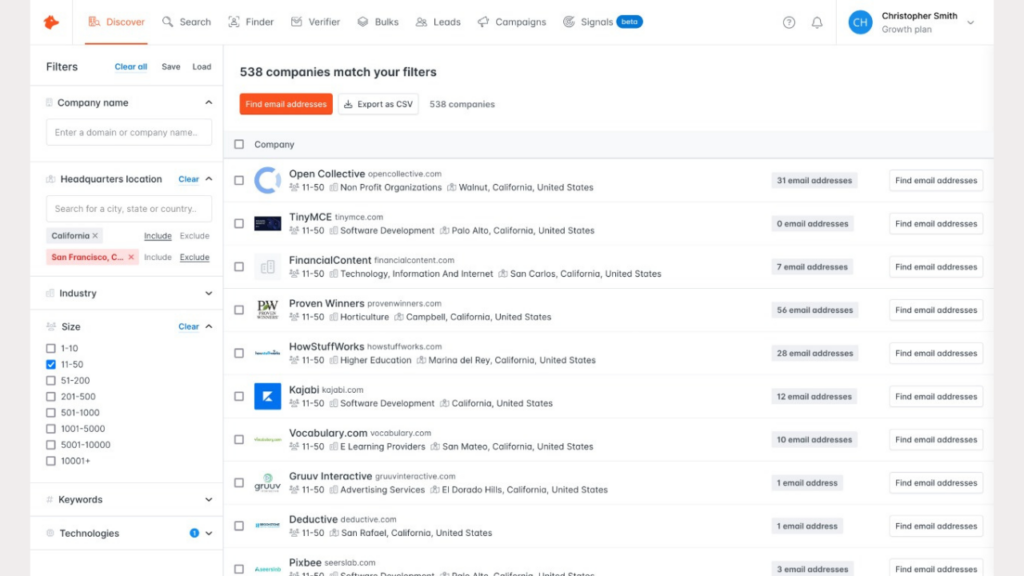Remove the San Francisco location tag

(x=131, y=257)
